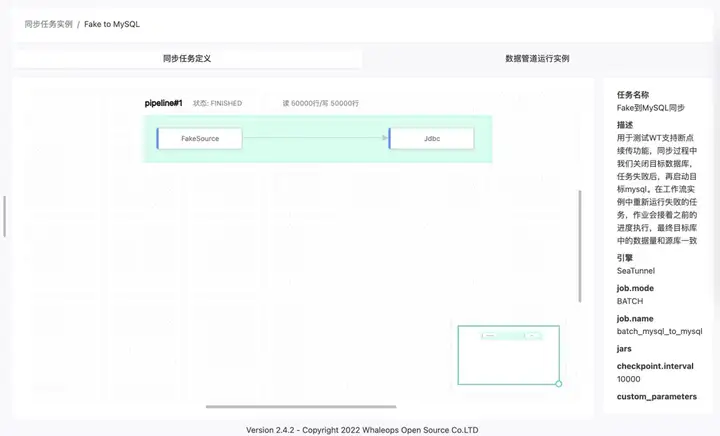This screenshot has height=436, width=720.
Task: Click the minimap resize handle circle
Action: coord(558,384)
